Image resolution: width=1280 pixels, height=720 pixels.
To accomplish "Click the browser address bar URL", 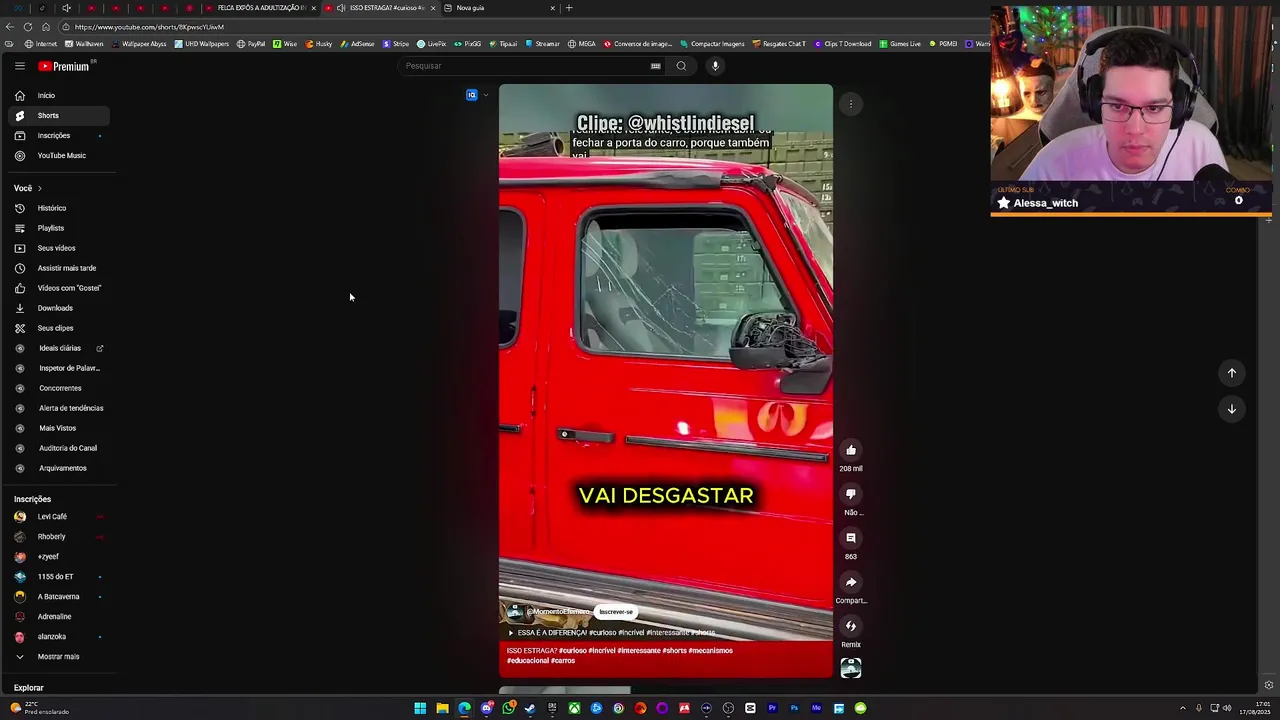I will [x=148, y=27].
